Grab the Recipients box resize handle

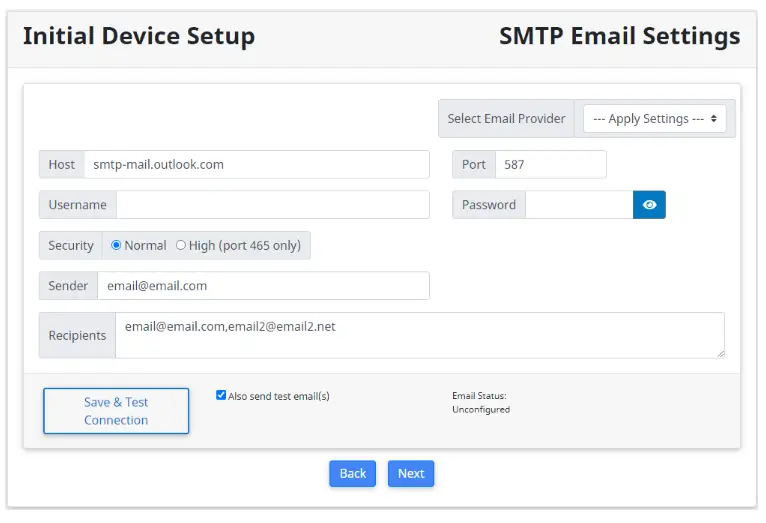pos(718,352)
